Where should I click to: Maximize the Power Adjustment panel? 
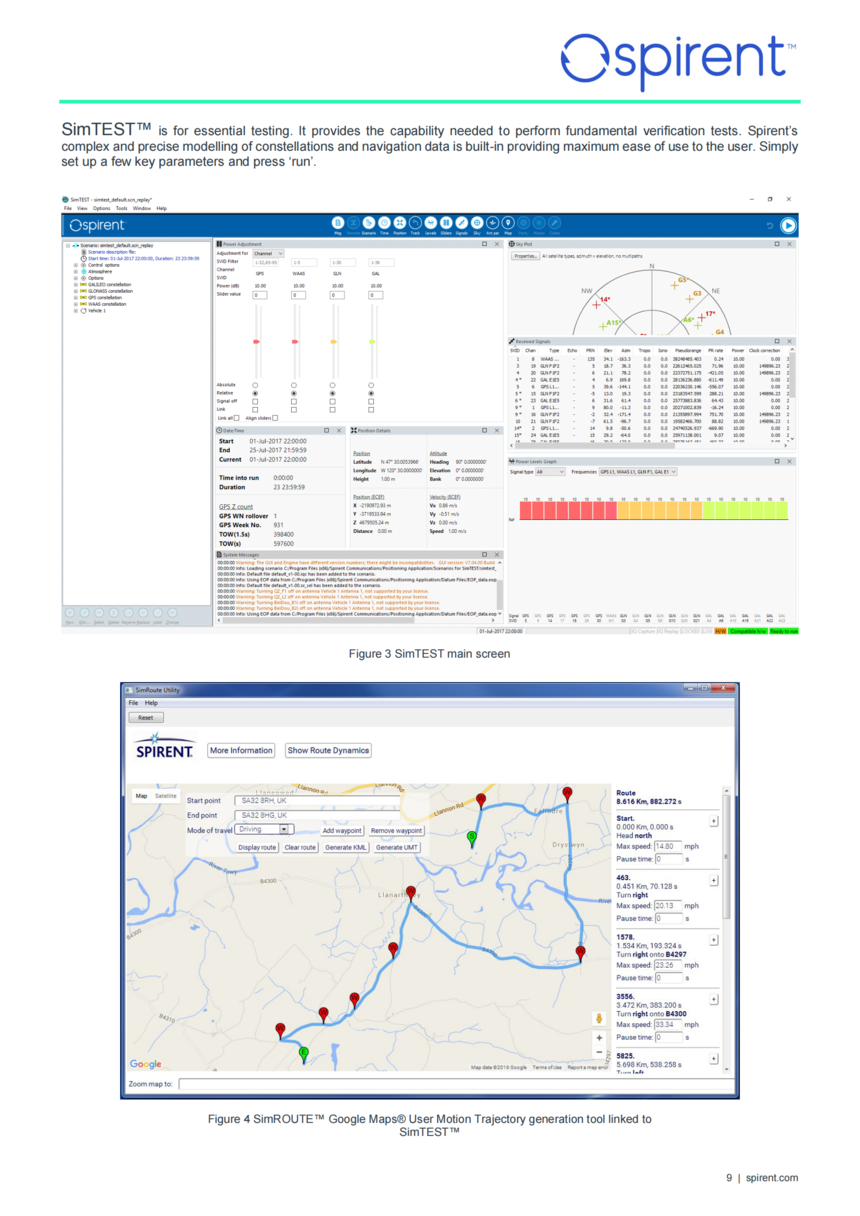pyautogui.click(x=484, y=244)
